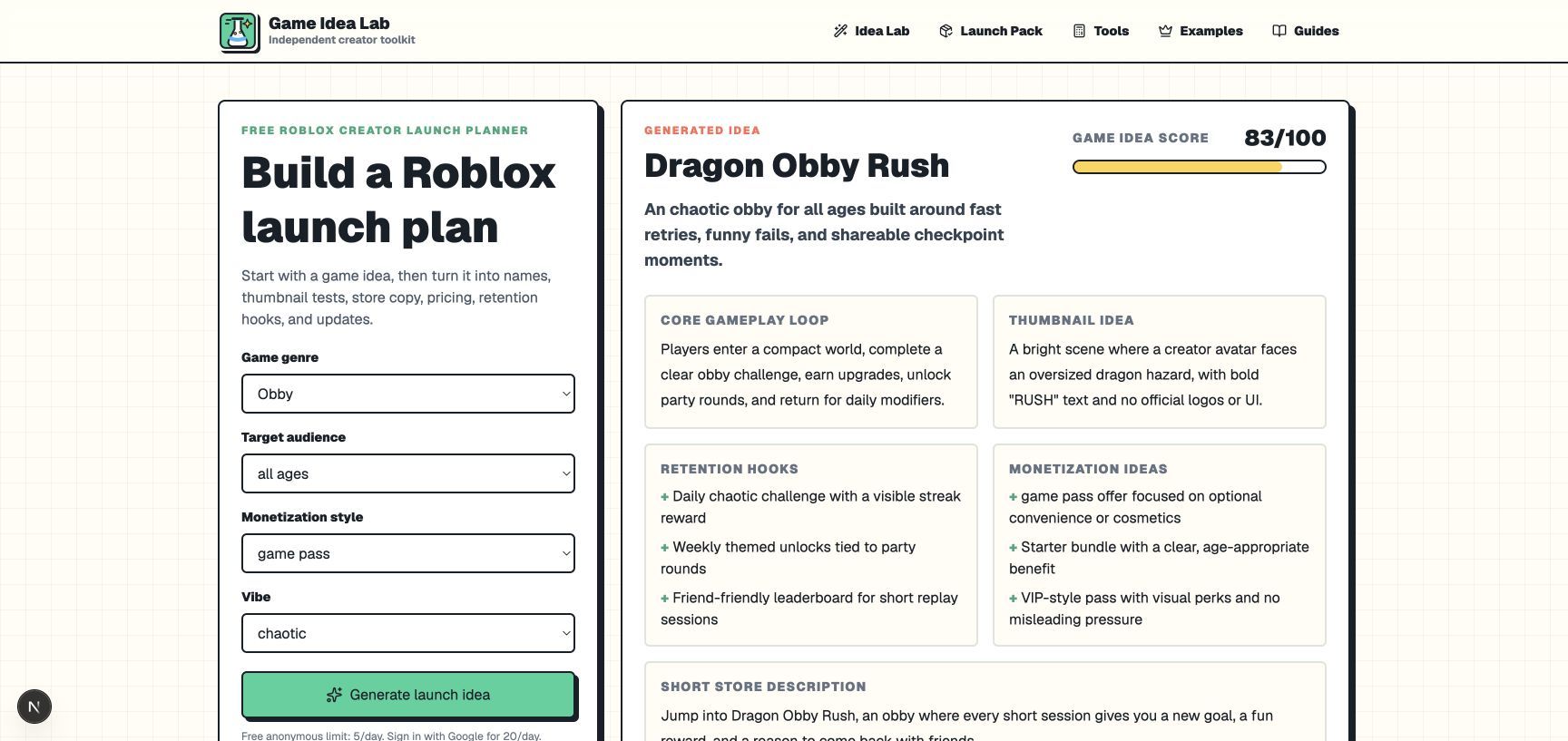Go to the Guides nav item
1568x741 pixels.
point(1306,31)
